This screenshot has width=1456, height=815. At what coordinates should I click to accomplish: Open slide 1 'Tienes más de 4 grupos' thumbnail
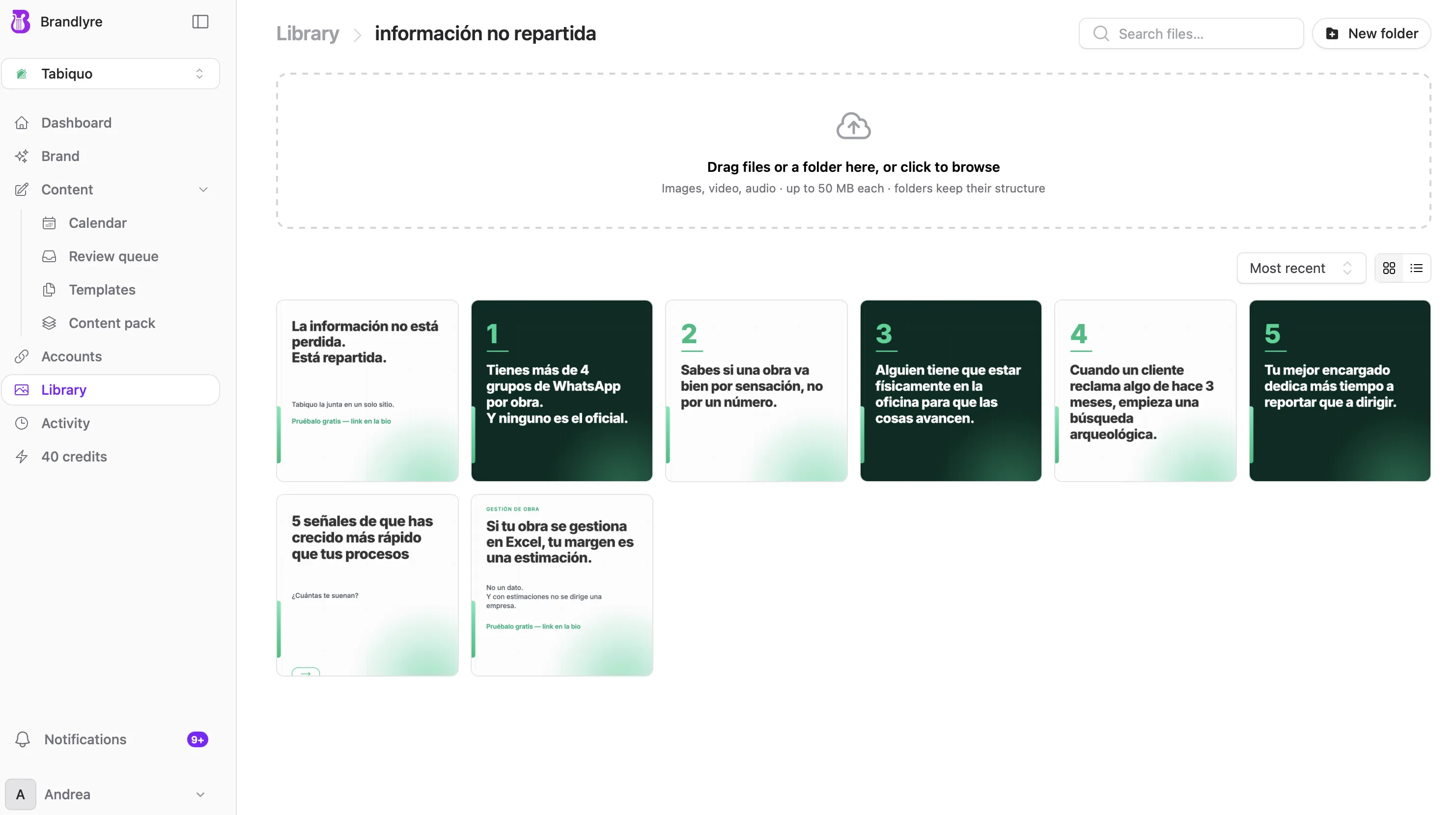pos(562,390)
